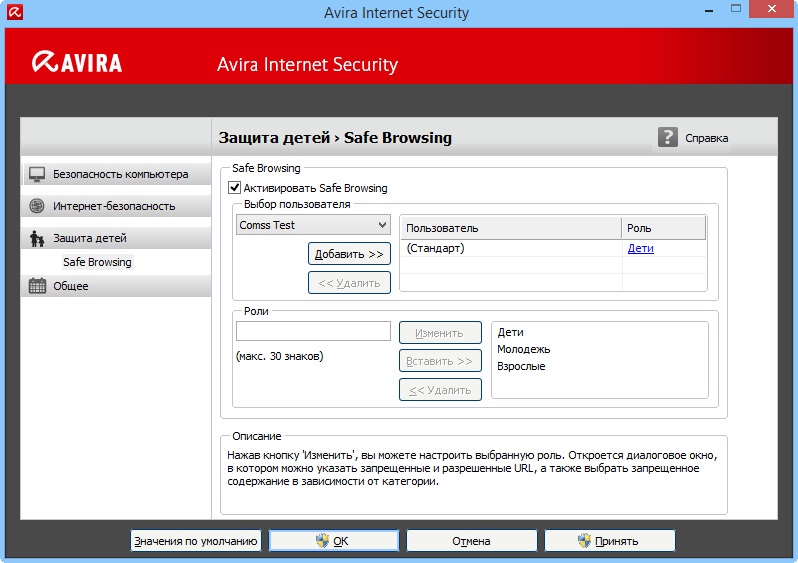Click the globe icon for internet security
Screen dimensions: 798x563
tap(37, 206)
